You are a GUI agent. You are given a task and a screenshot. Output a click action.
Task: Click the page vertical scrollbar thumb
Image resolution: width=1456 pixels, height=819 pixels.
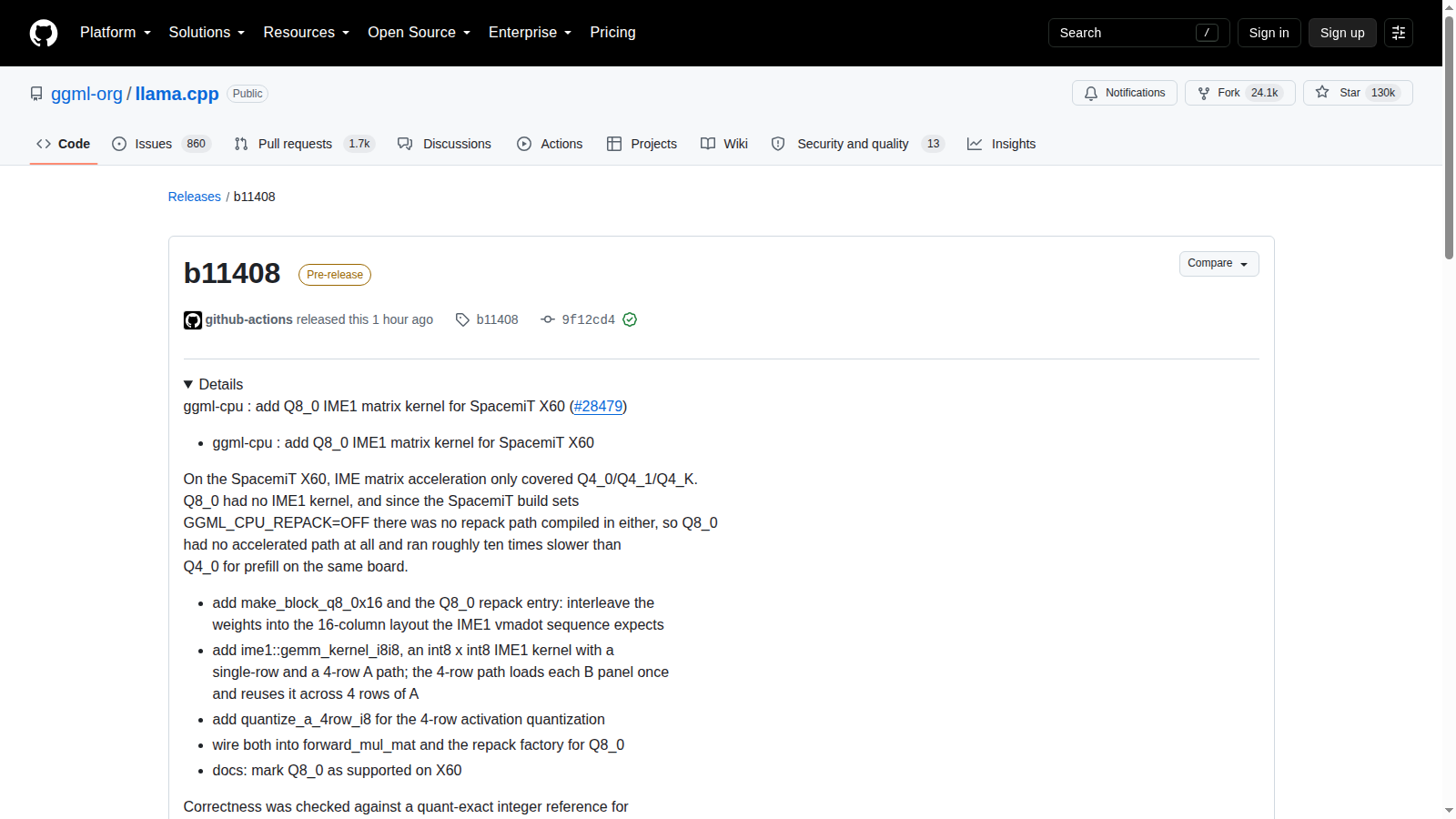[1449, 136]
